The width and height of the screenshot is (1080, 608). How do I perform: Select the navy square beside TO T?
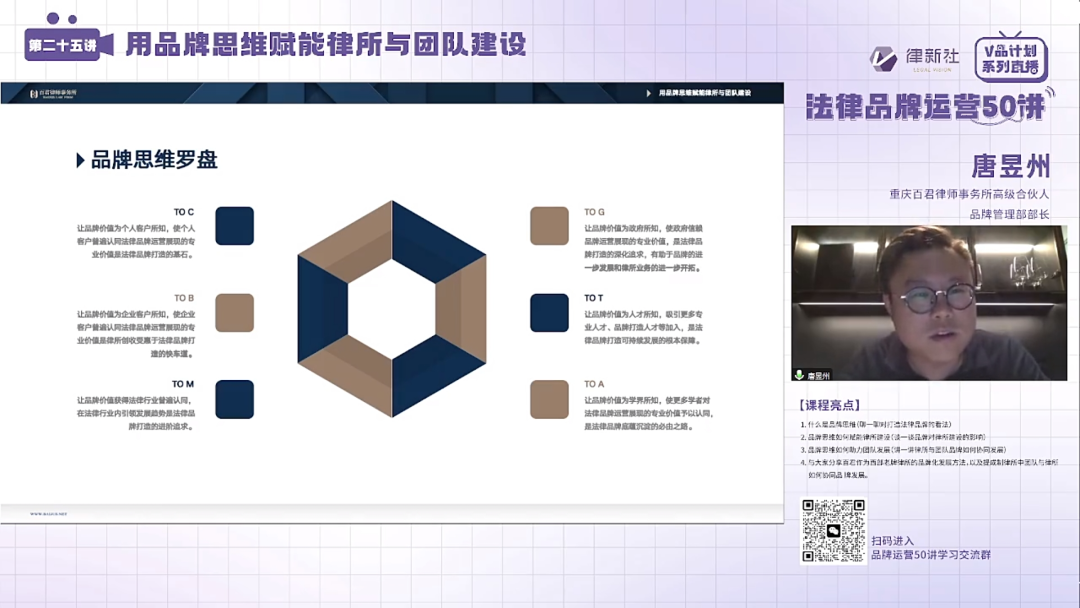click(549, 313)
